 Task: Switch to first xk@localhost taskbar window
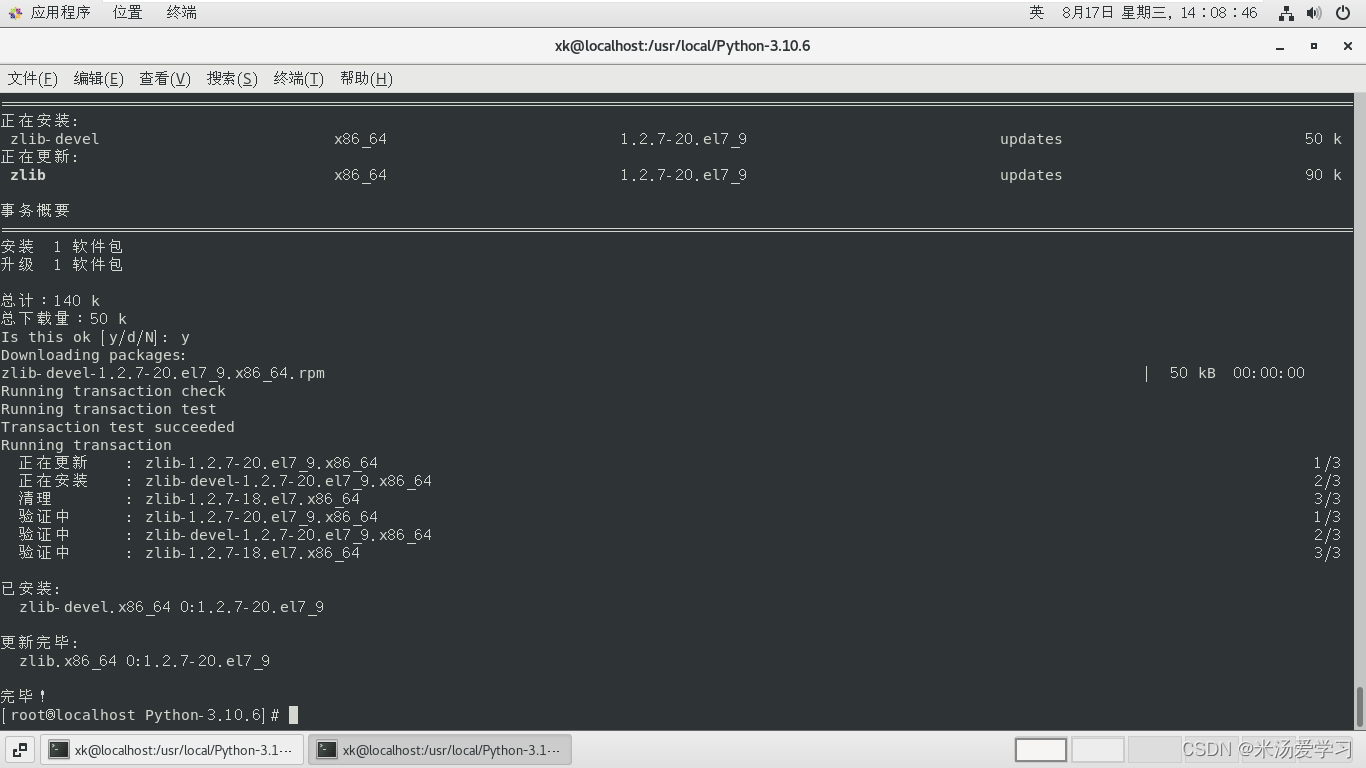pos(172,750)
